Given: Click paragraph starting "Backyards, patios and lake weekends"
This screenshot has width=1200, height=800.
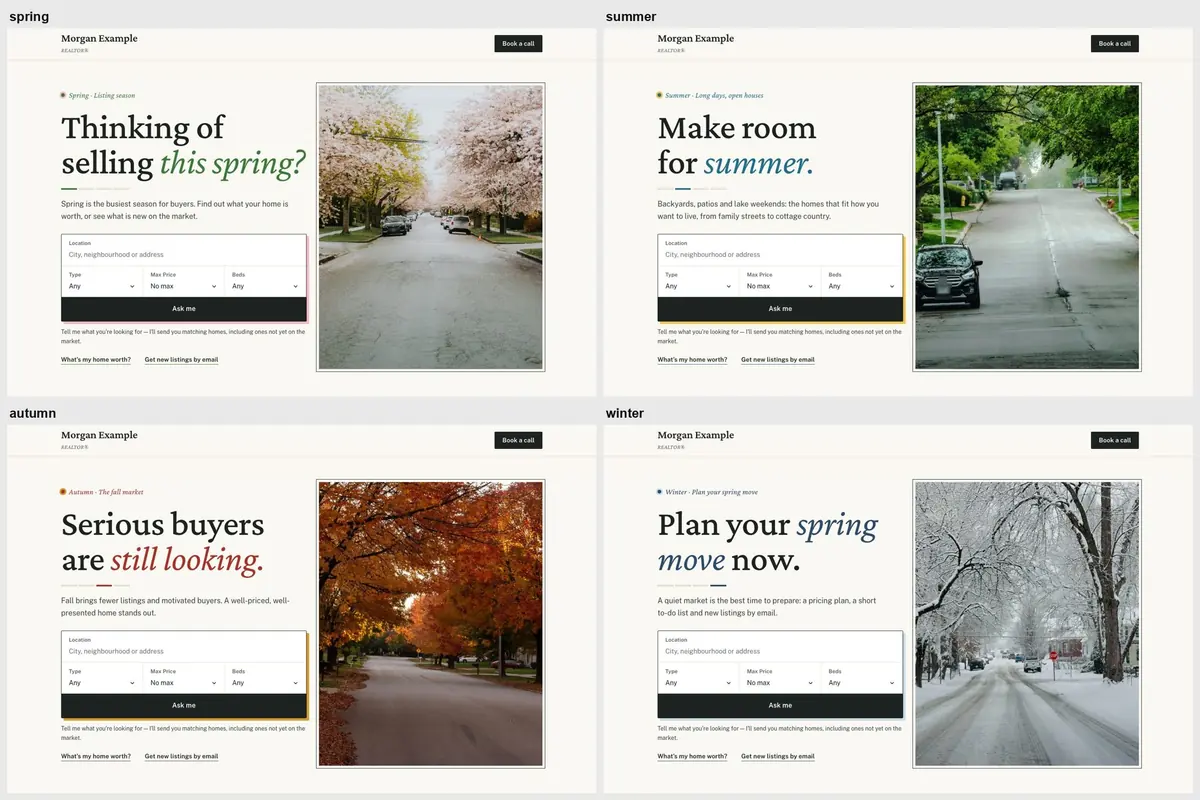Looking at the screenshot, I should pos(768,210).
